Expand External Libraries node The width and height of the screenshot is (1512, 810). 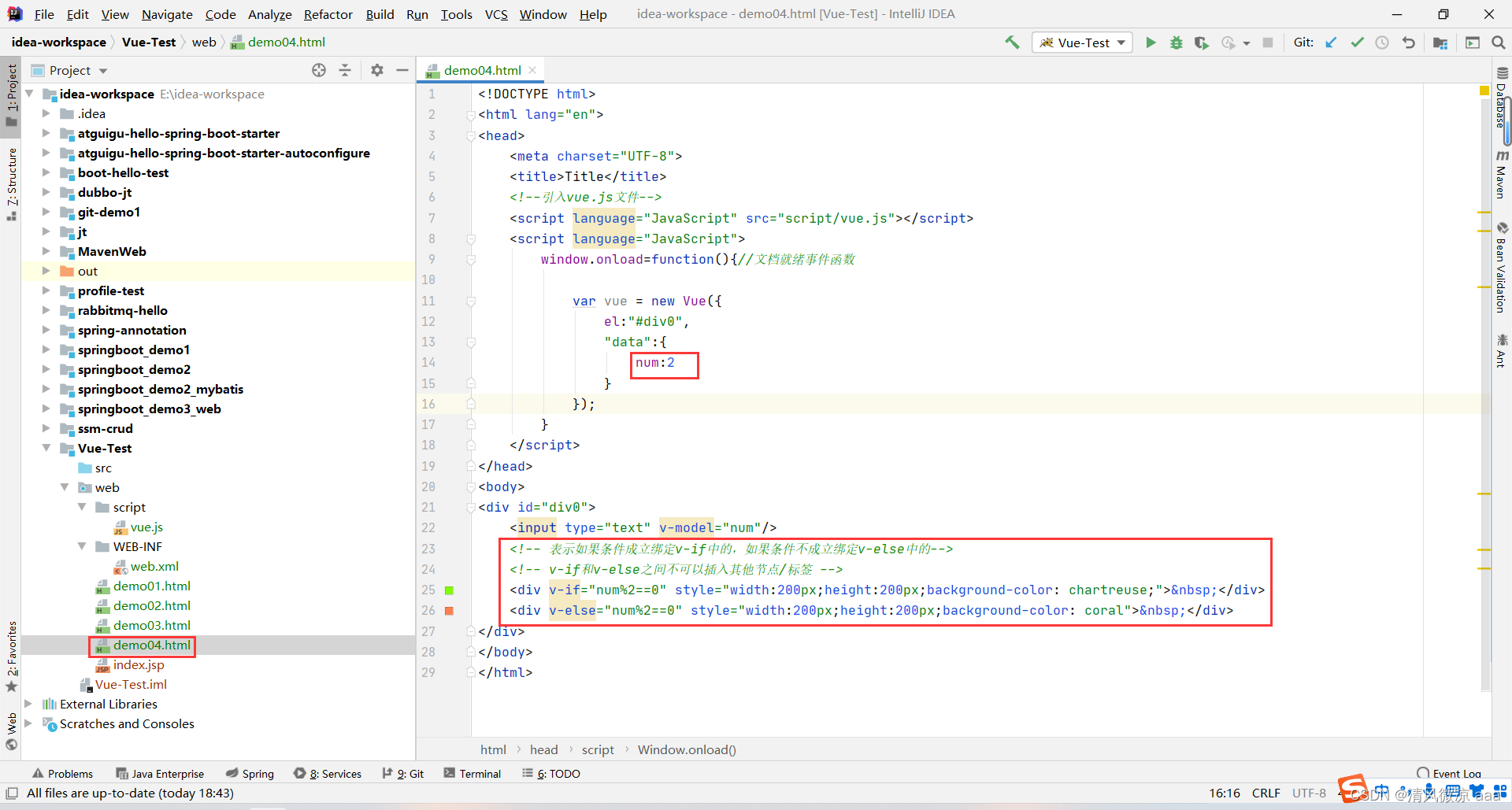[x=28, y=704]
